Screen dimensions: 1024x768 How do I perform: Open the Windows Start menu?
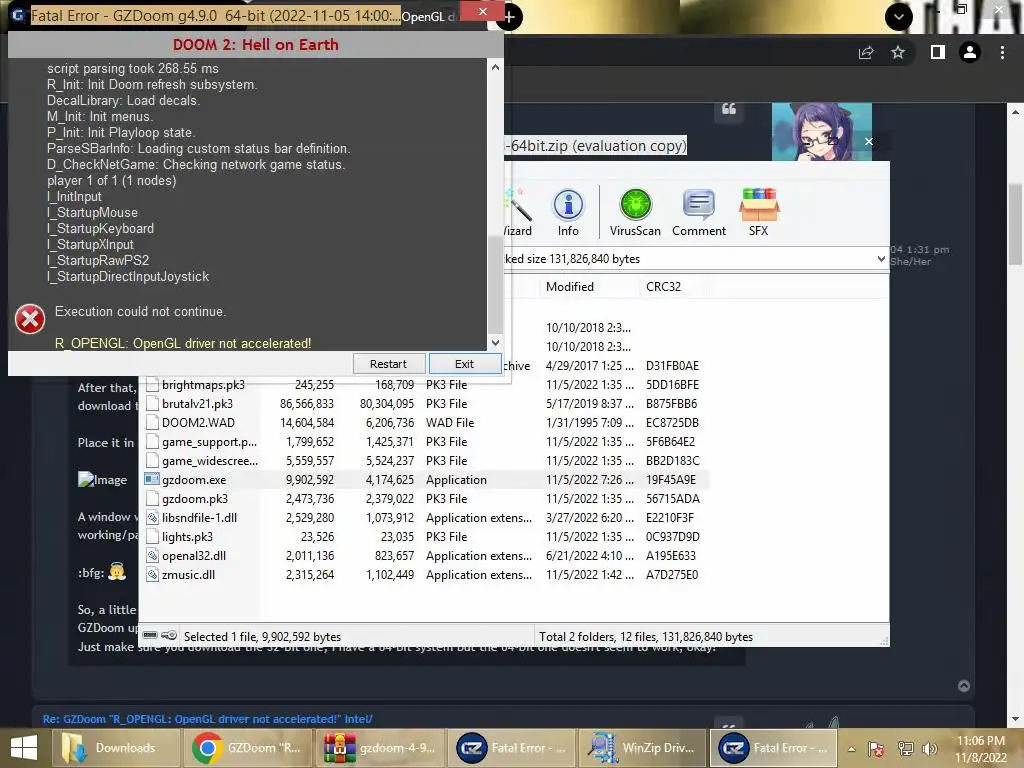[24, 748]
